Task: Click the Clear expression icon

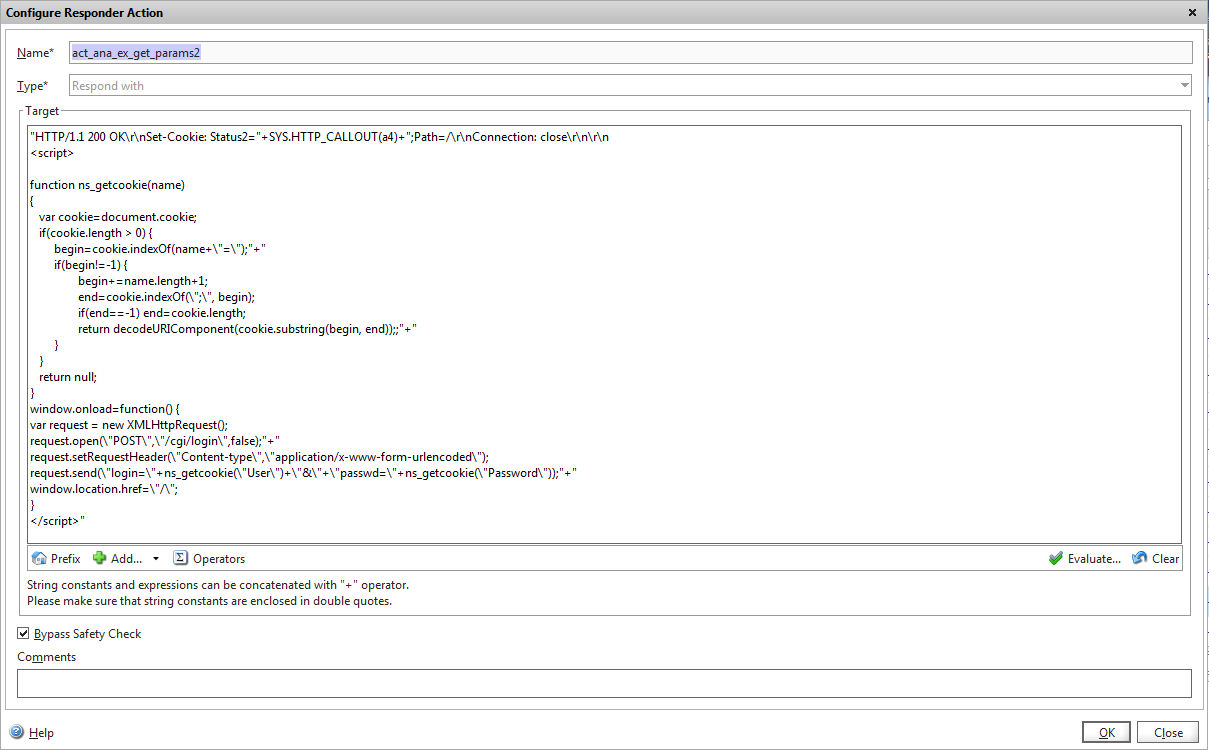Action: (x=1140, y=559)
